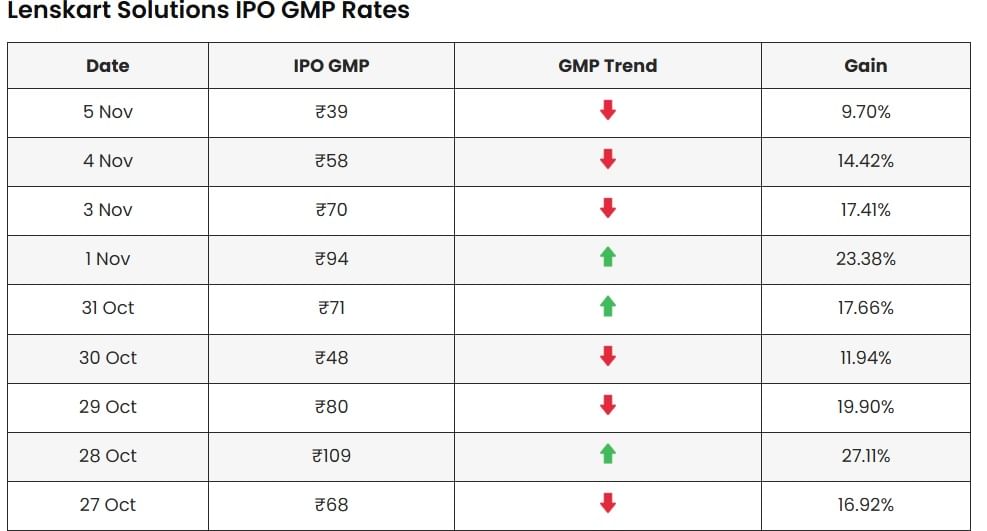Click the 27.11% gain value
Image resolution: width=987 pixels, height=531 pixels.
pyautogui.click(x=865, y=455)
